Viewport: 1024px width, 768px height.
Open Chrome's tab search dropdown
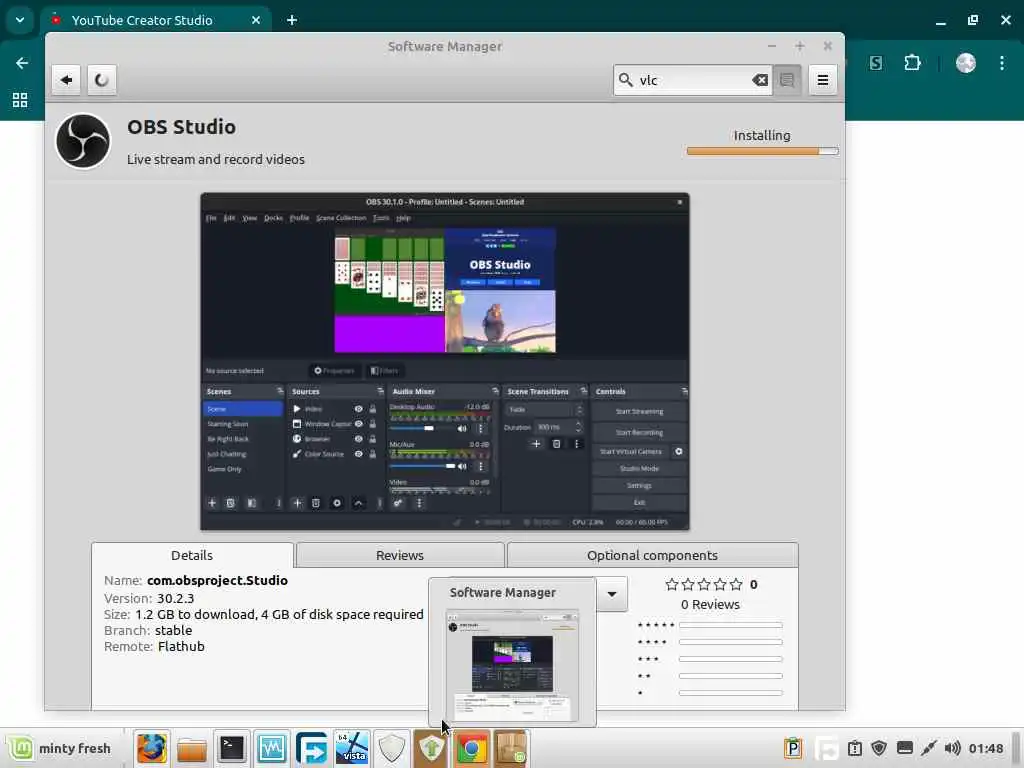coord(20,20)
